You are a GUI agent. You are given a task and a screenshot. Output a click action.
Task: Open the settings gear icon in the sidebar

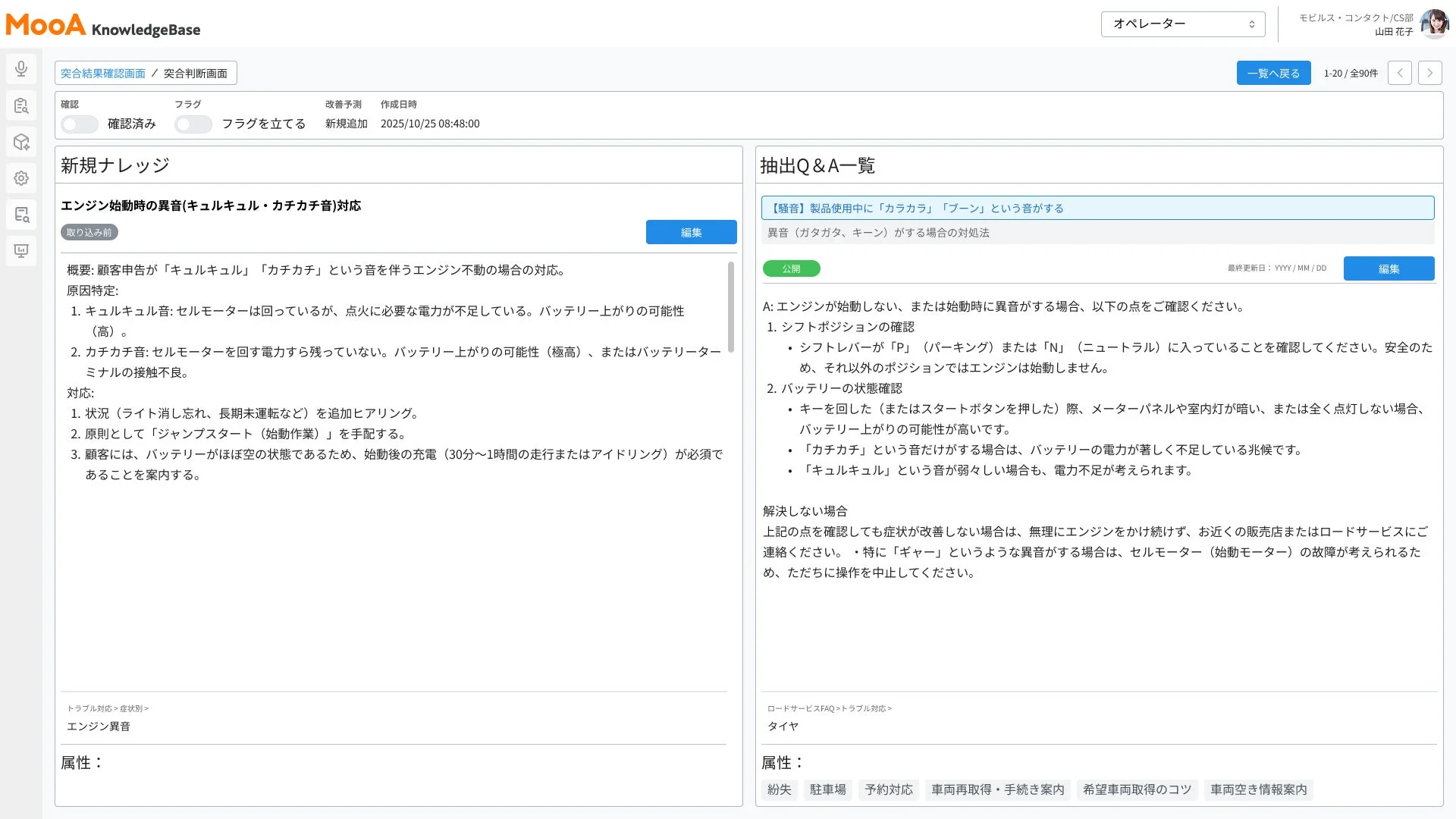pyautogui.click(x=20, y=178)
